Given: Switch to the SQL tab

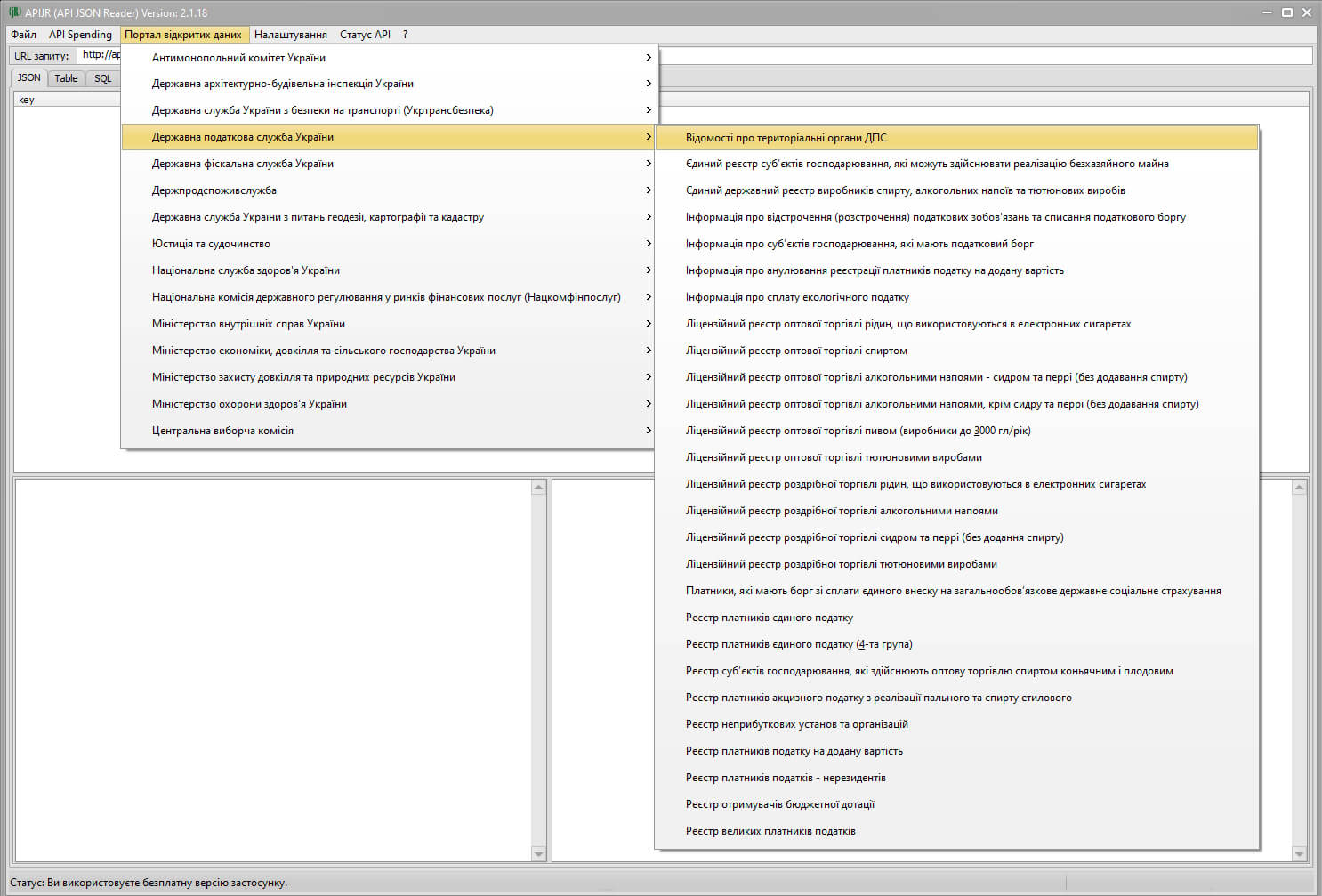Looking at the screenshot, I should [x=103, y=78].
